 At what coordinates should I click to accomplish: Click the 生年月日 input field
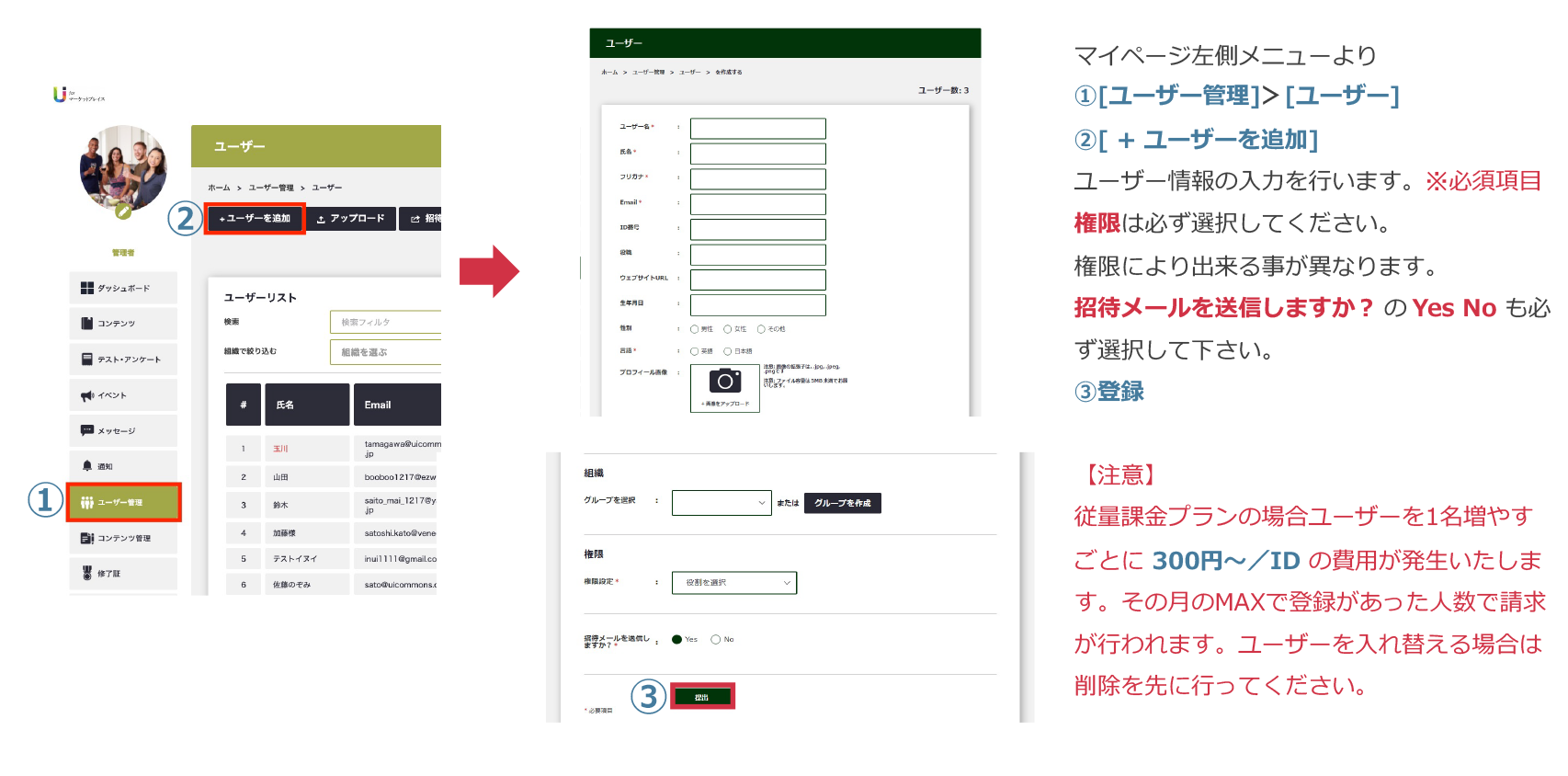pos(758,304)
